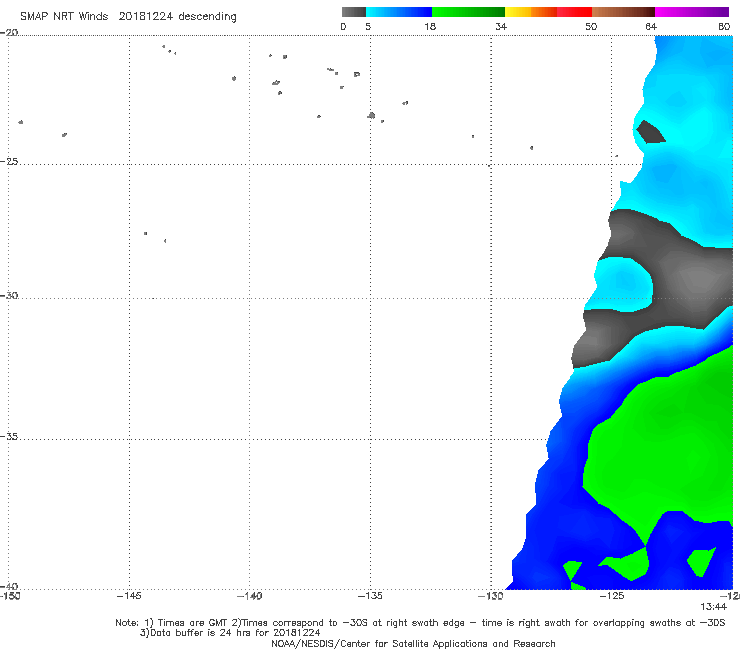This screenshot has height=650, width=740.
Task: Select the cyan-blue segment of the color bar
Action: pos(399,12)
